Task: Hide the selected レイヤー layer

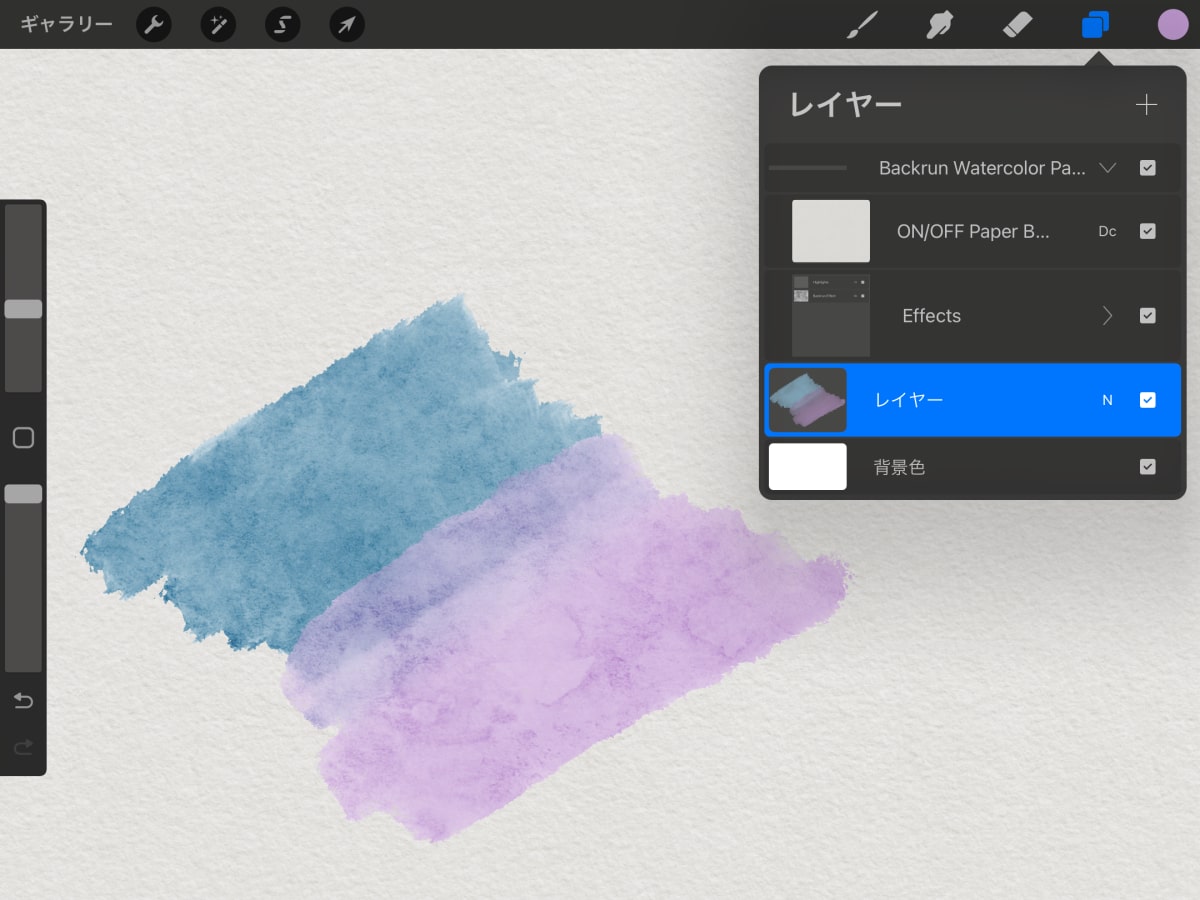Action: click(x=1148, y=400)
